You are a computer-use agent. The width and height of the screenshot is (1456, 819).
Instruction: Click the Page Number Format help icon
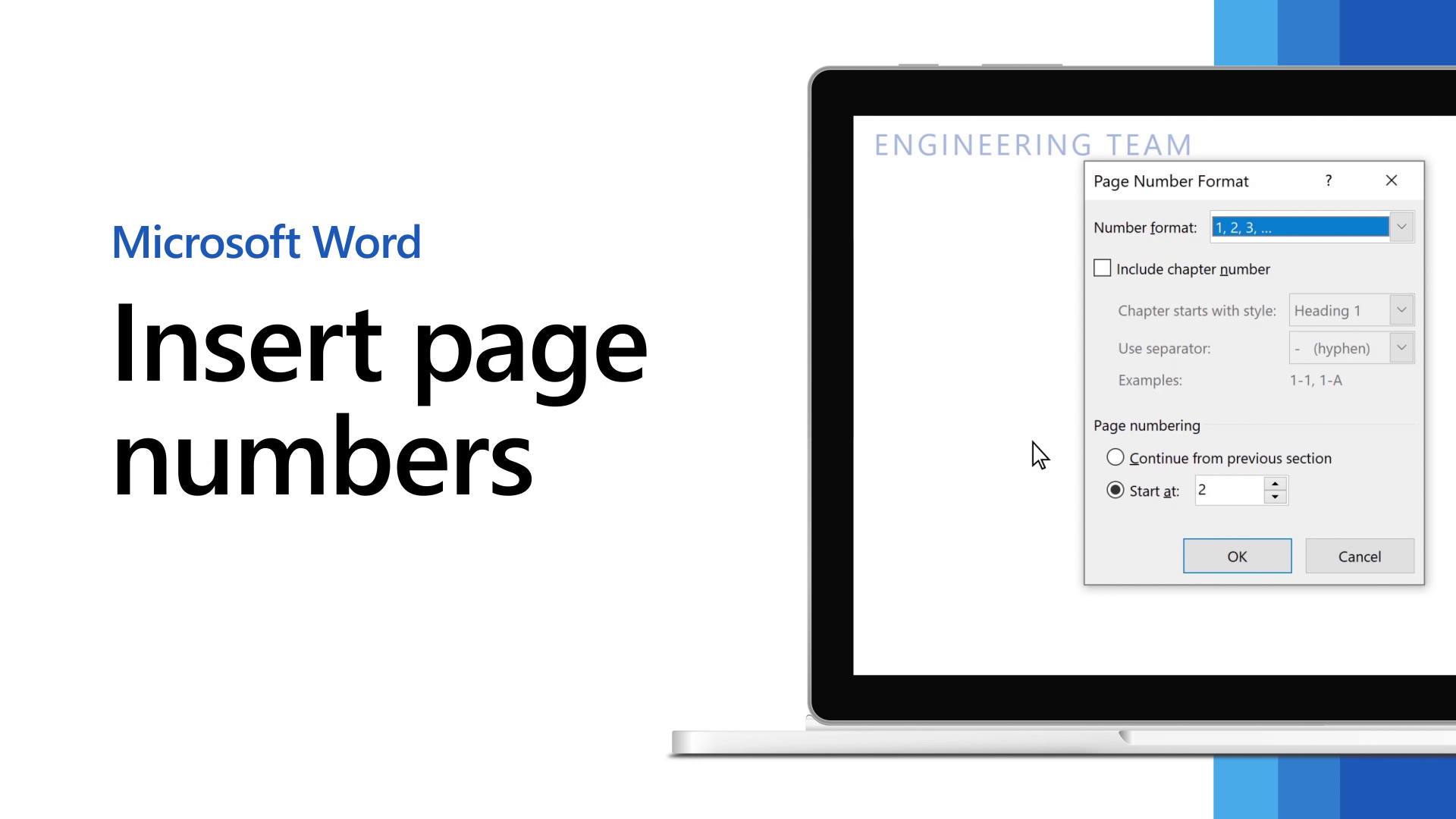(x=1329, y=181)
